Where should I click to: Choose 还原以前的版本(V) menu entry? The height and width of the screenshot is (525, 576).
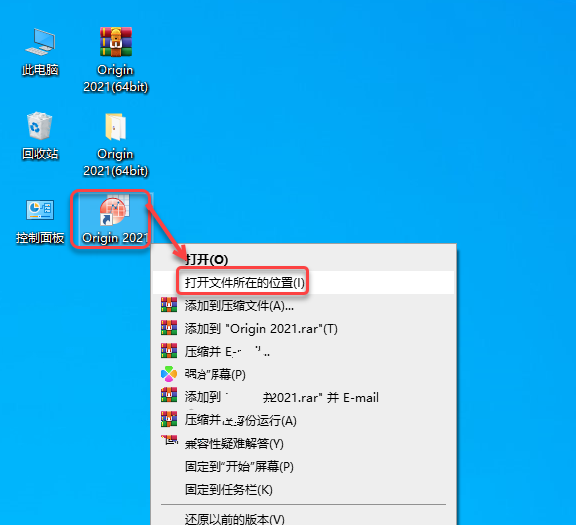coord(304,519)
